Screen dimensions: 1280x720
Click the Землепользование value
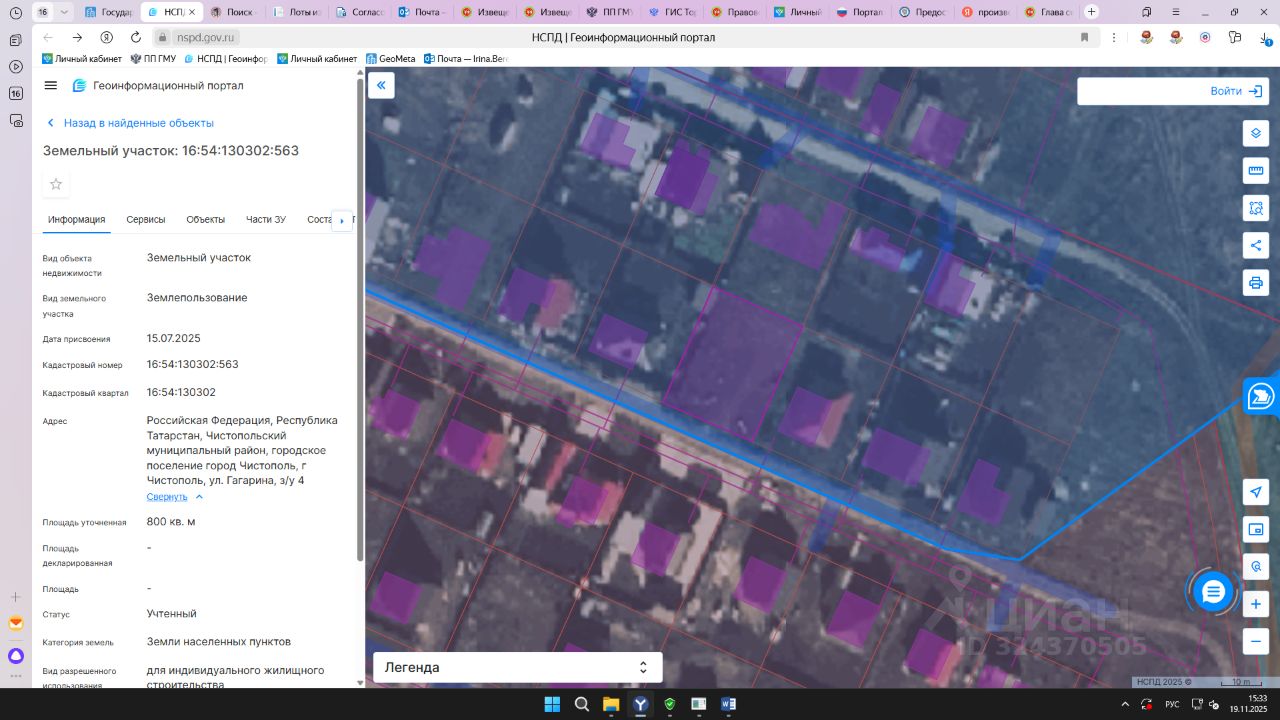point(197,298)
